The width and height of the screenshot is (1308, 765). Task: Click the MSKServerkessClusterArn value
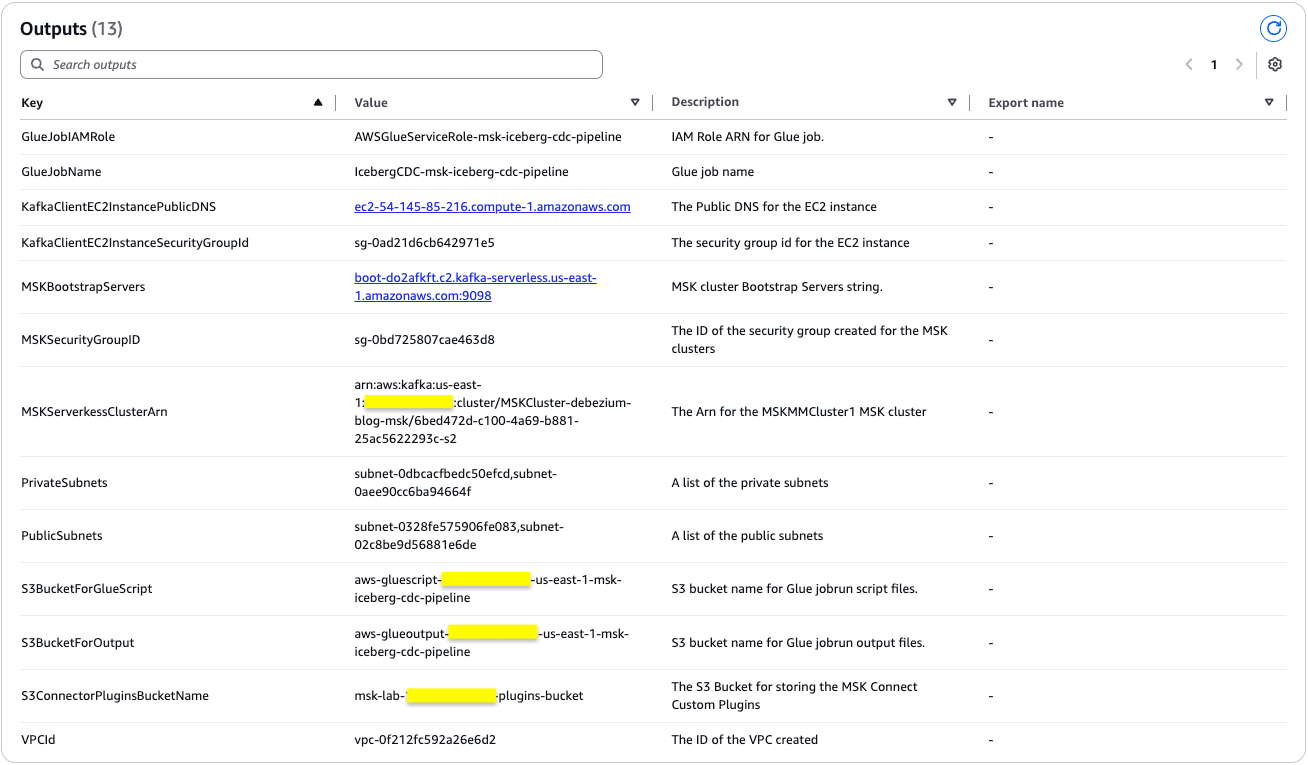click(x=492, y=411)
